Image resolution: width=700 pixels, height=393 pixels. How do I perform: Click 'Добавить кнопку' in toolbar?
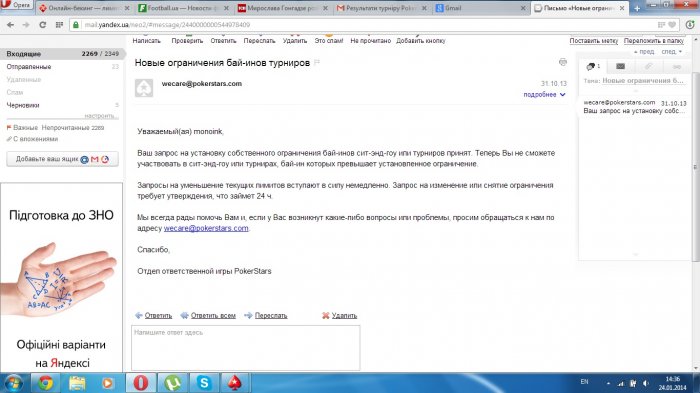coord(421,41)
